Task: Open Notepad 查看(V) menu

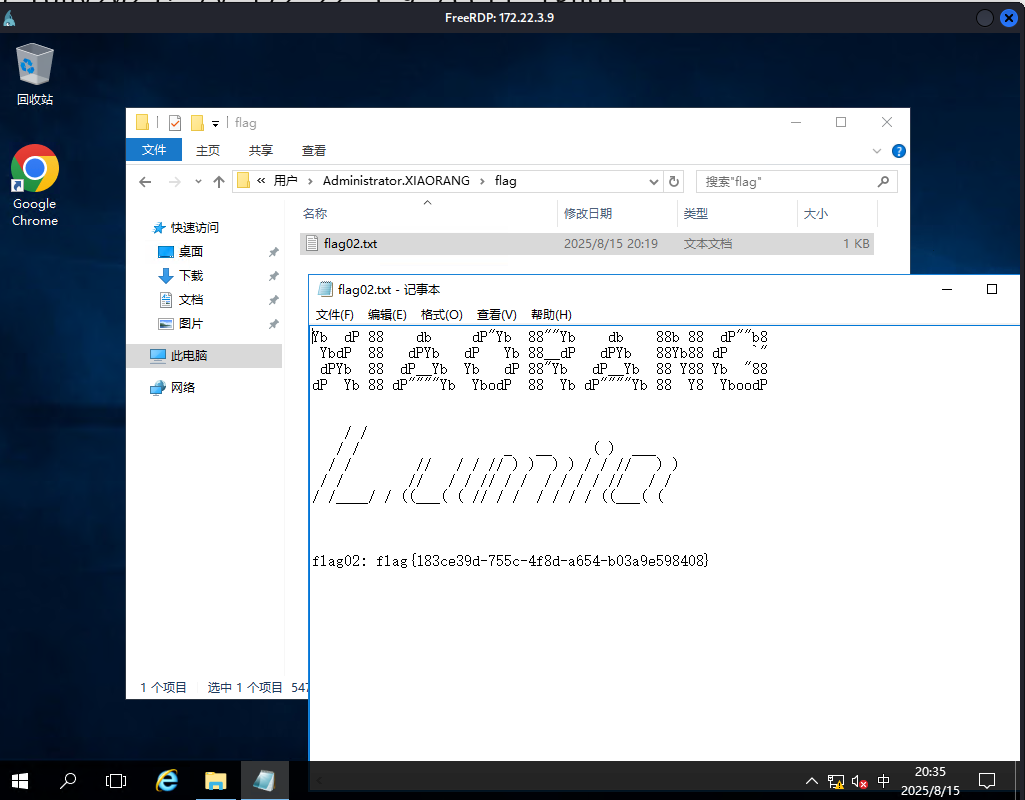Action: pyautogui.click(x=497, y=315)
